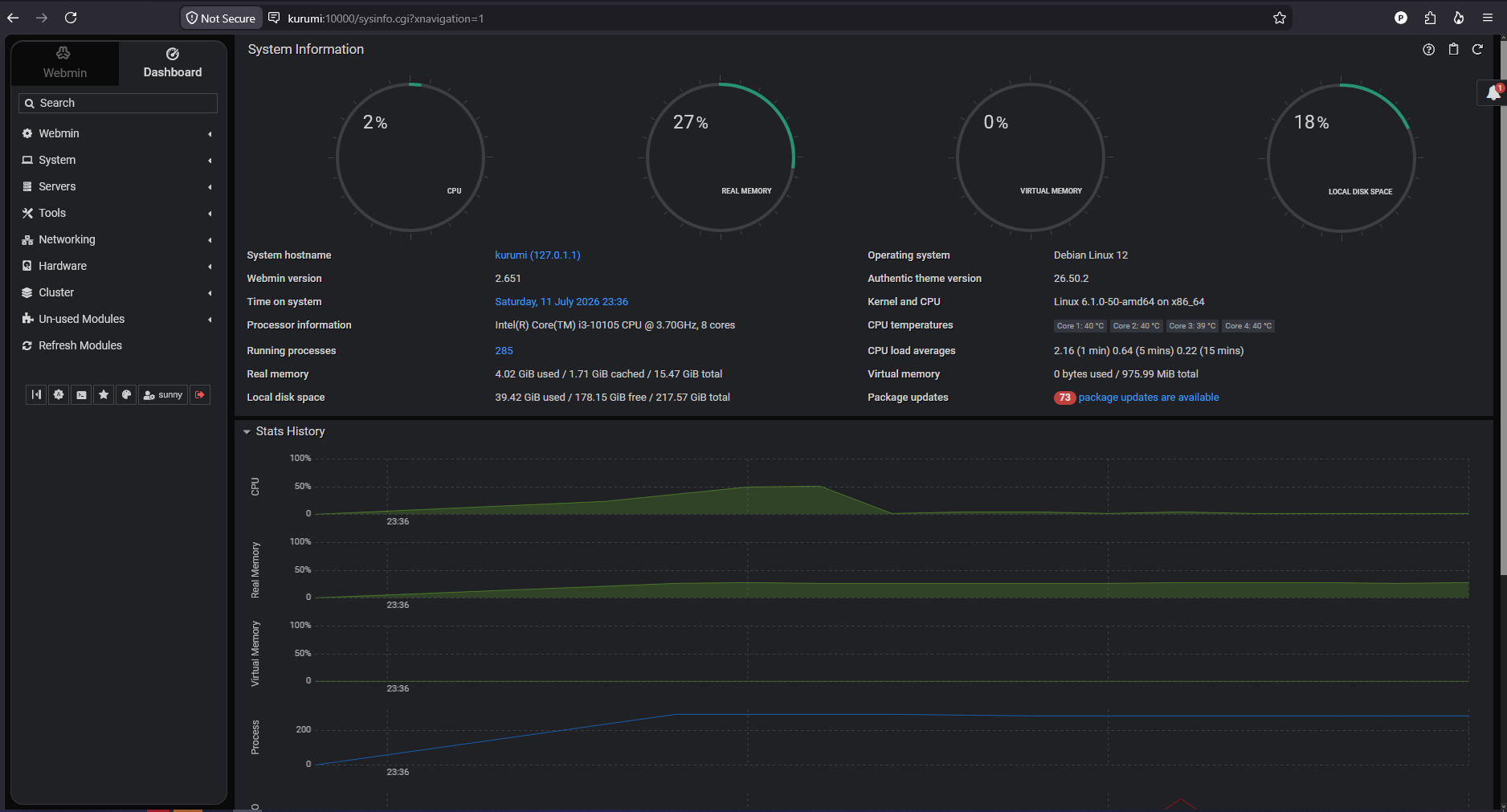Screen dimensions: 1507x812
Task: Click the running processes count 285
Action: pos(504,351)
